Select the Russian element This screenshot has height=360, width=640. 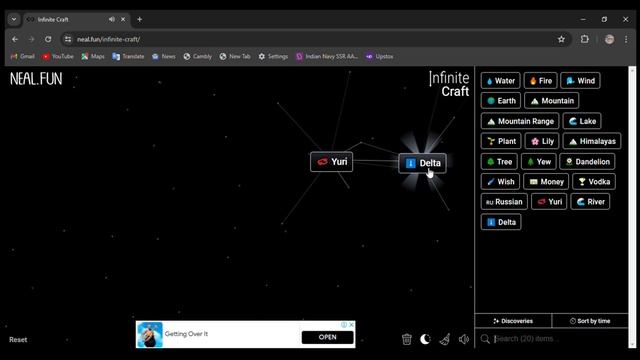pyautogui.click(x=504, y=202)
